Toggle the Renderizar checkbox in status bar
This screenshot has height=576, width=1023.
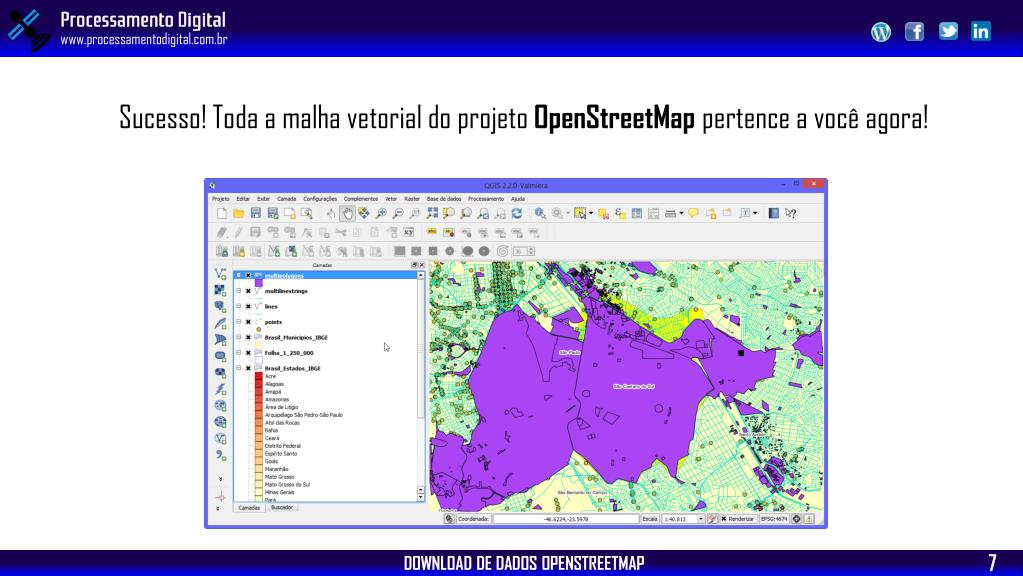(724, 519)
